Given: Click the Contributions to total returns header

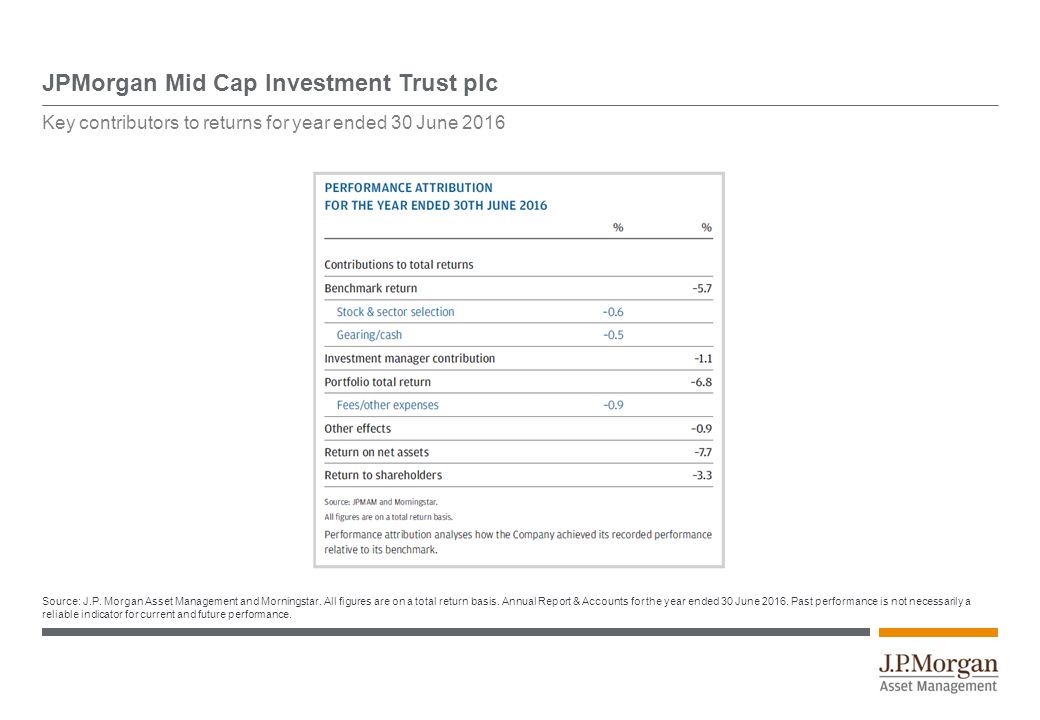Looking at the screenshot, I should tap(399, 265).
